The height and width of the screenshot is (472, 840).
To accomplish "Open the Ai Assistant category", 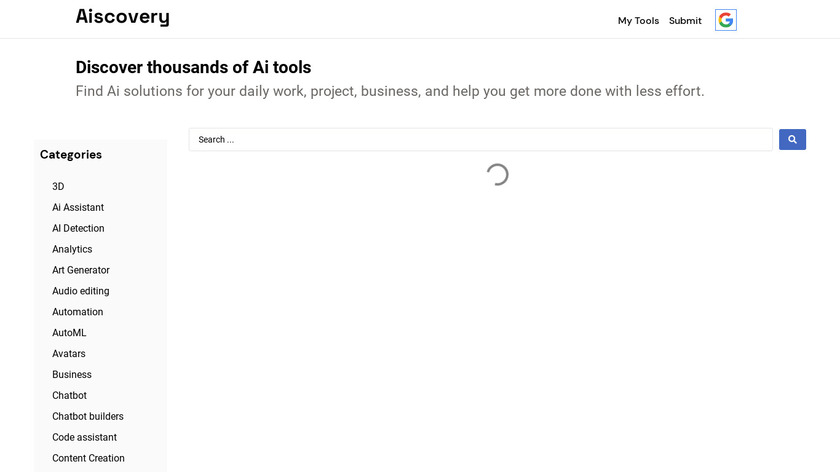I will [78, 208].
